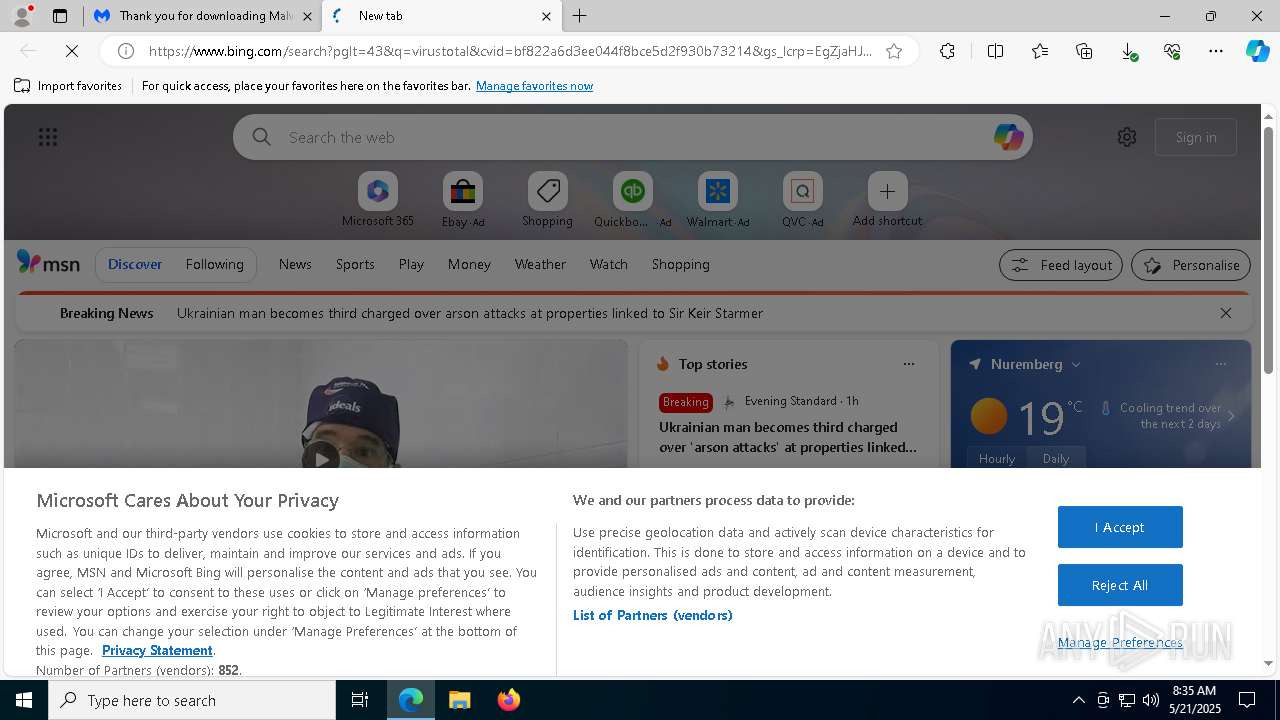This screenshot has height=720, width=1280.
Task: Open Ebay ad shortcut
Action: [463, 200]
